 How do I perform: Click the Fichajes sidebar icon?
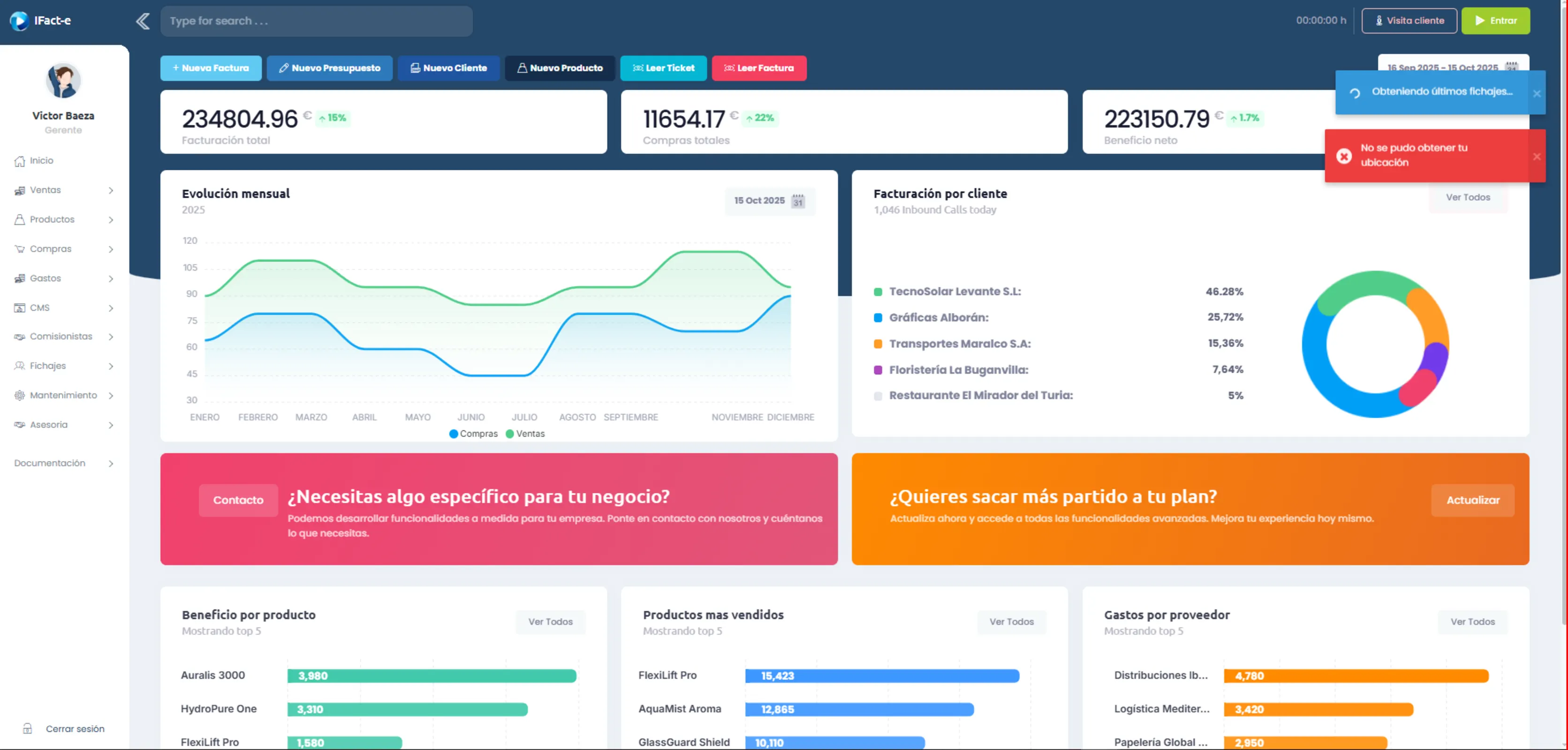tap(20, 366)
